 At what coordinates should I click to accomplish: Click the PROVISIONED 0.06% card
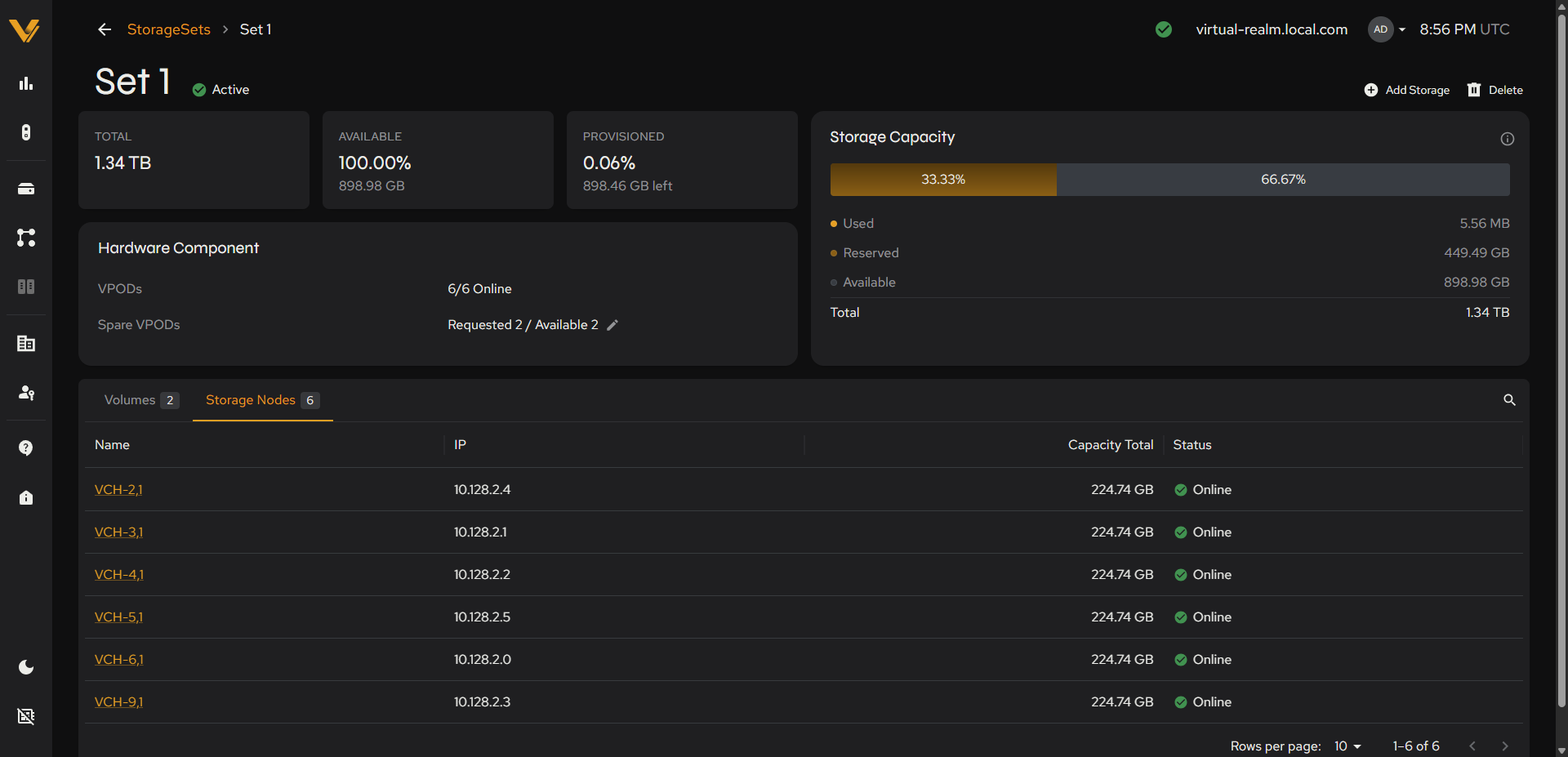point(682,160)
